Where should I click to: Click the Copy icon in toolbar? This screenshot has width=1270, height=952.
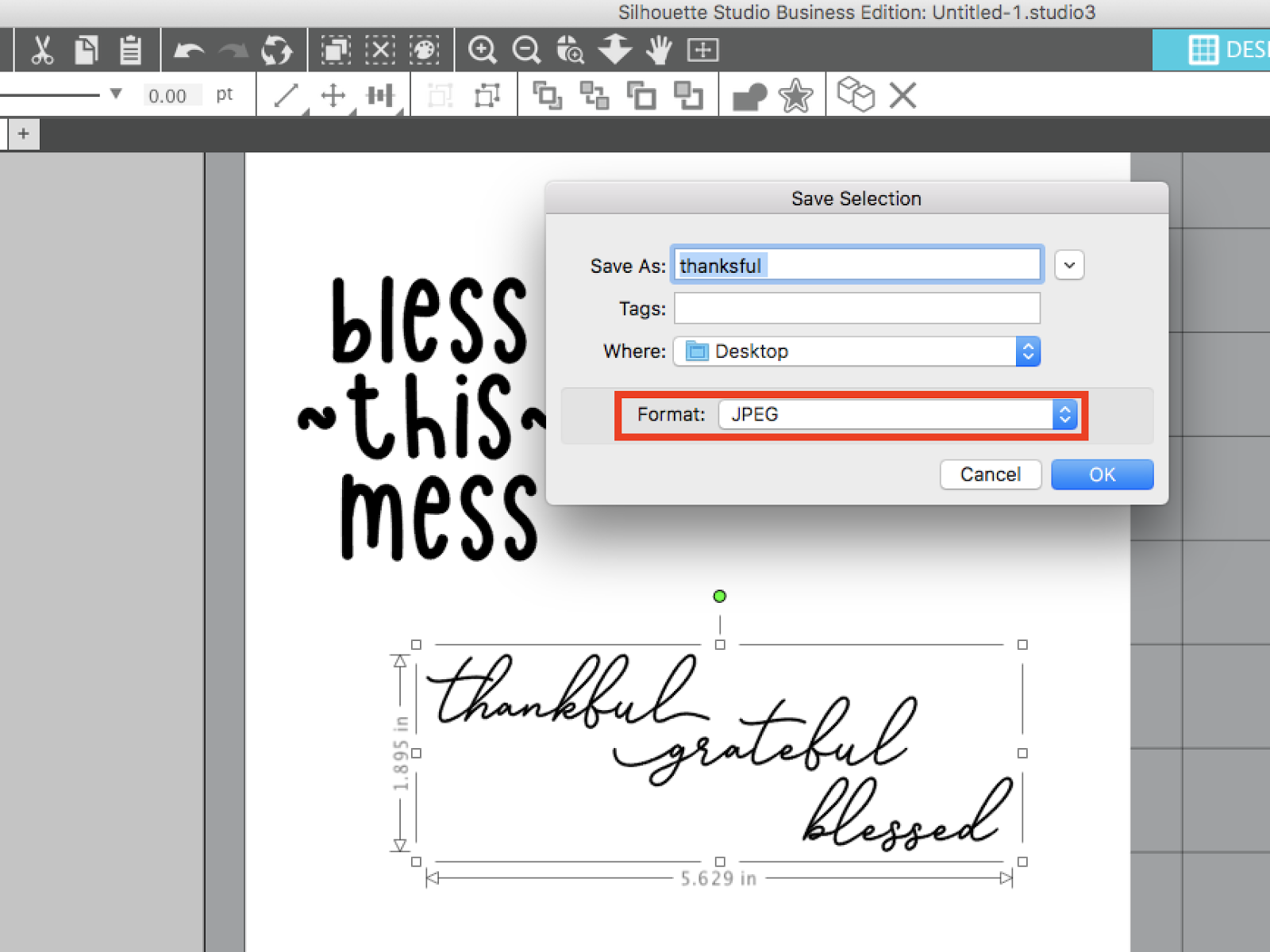click(x=86, y=49)
